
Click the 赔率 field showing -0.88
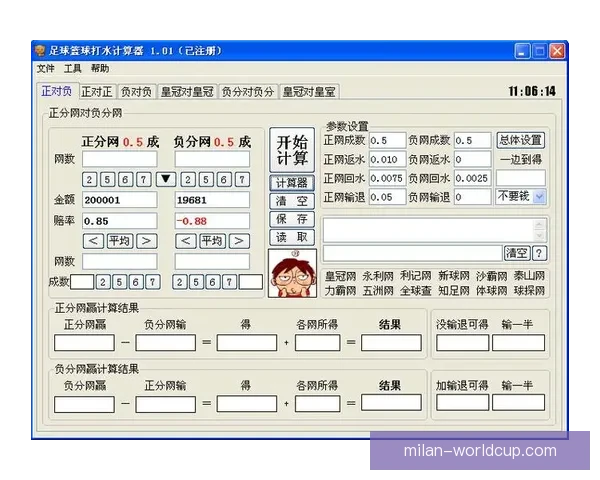[x=212, y=221]
